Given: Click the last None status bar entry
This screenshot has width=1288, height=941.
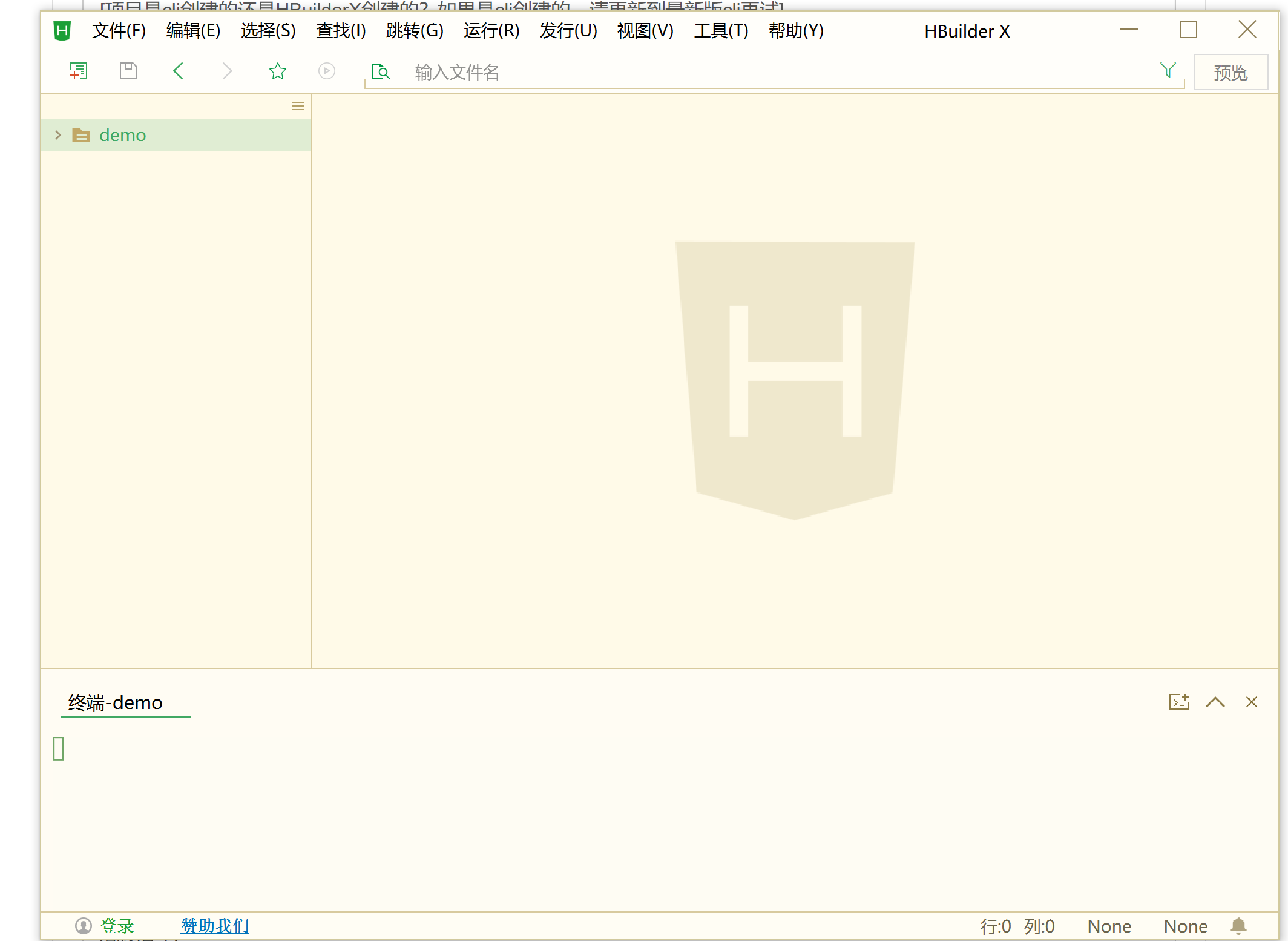Looking at the screenshot, I should 1186,926.
